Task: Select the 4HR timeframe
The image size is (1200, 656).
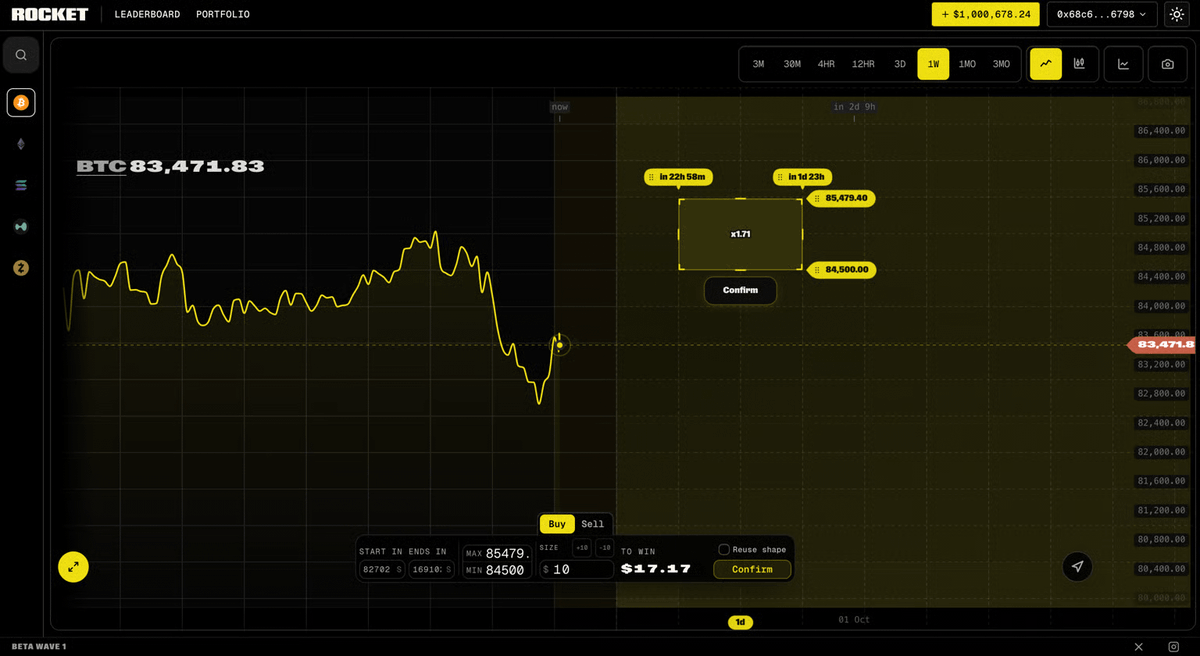Action: [x=826, y=64]
